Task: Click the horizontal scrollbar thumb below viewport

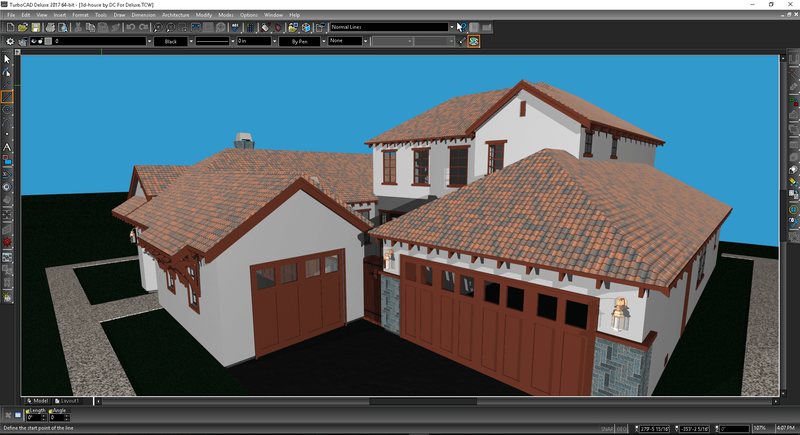Action: pyautogui.click(x=423, y=401)
